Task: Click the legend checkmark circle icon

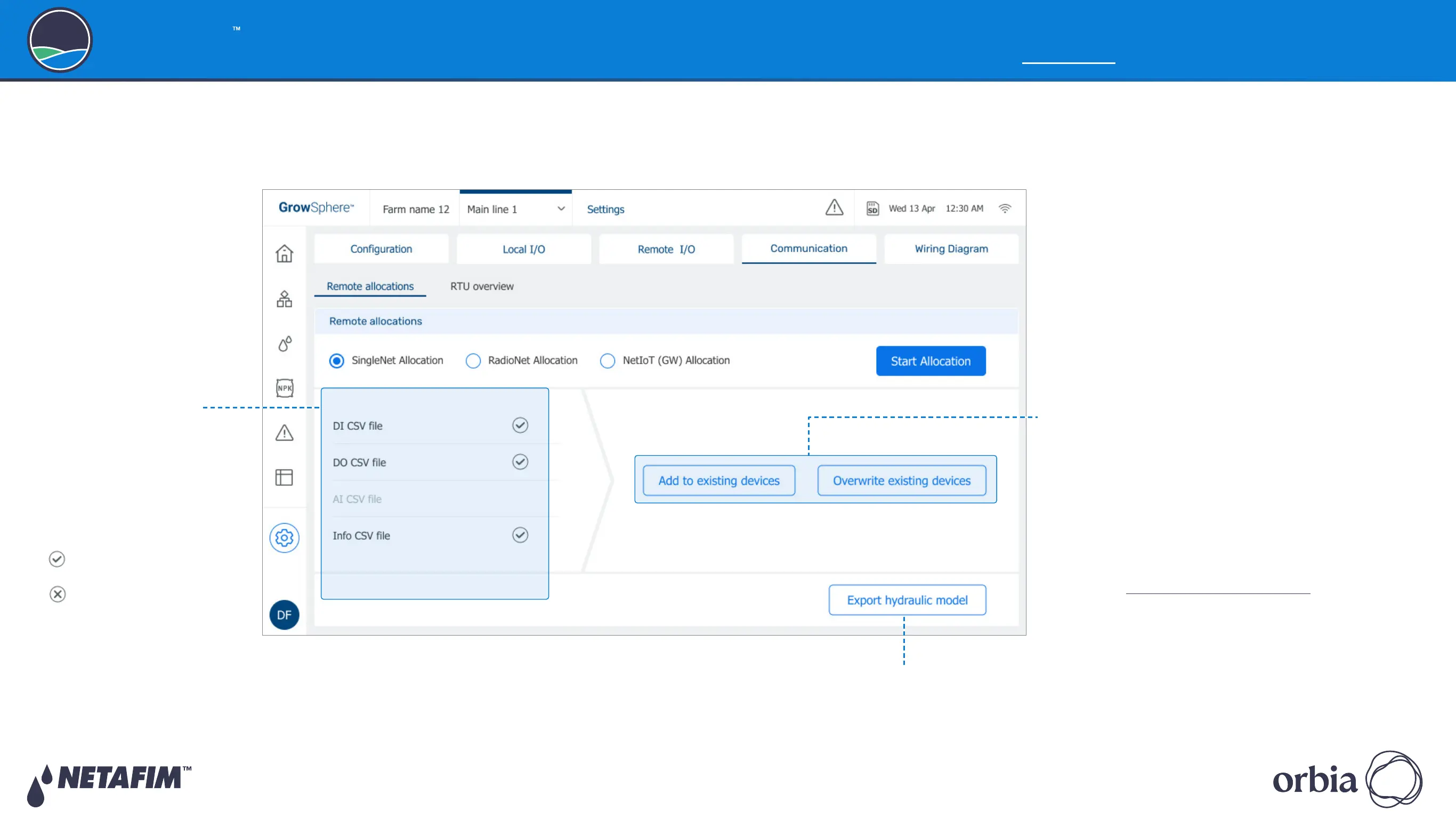Action: 56,559
